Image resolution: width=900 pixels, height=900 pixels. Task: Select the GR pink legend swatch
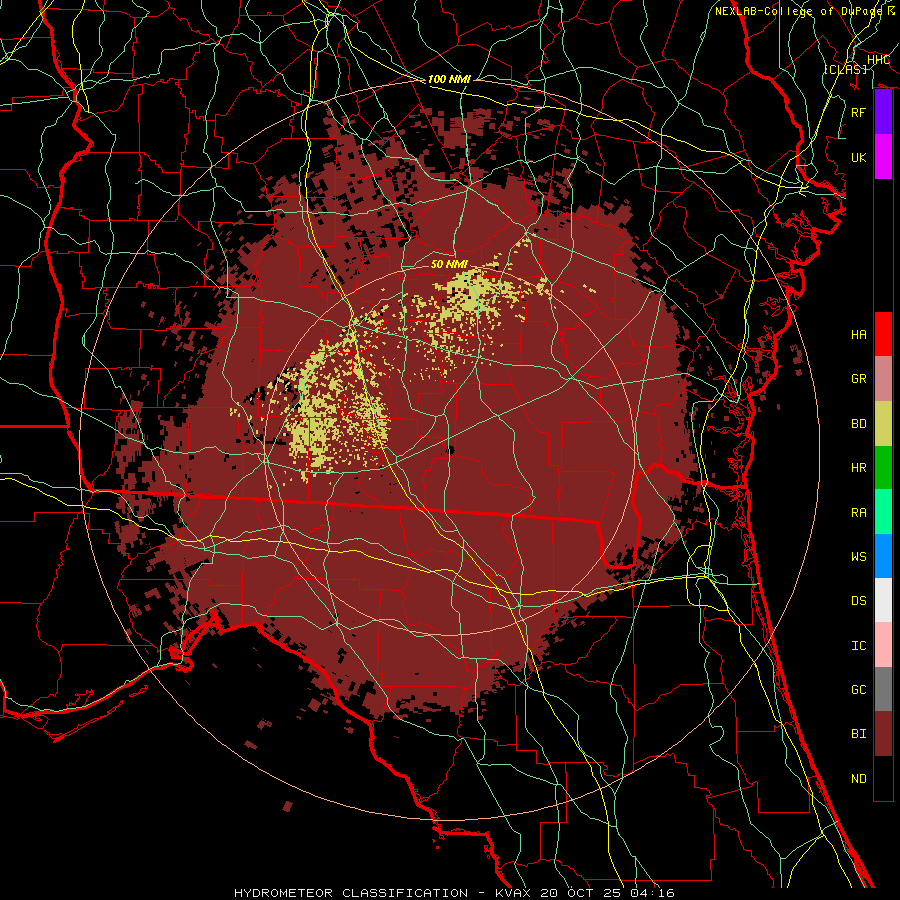[x=883, y=379]
